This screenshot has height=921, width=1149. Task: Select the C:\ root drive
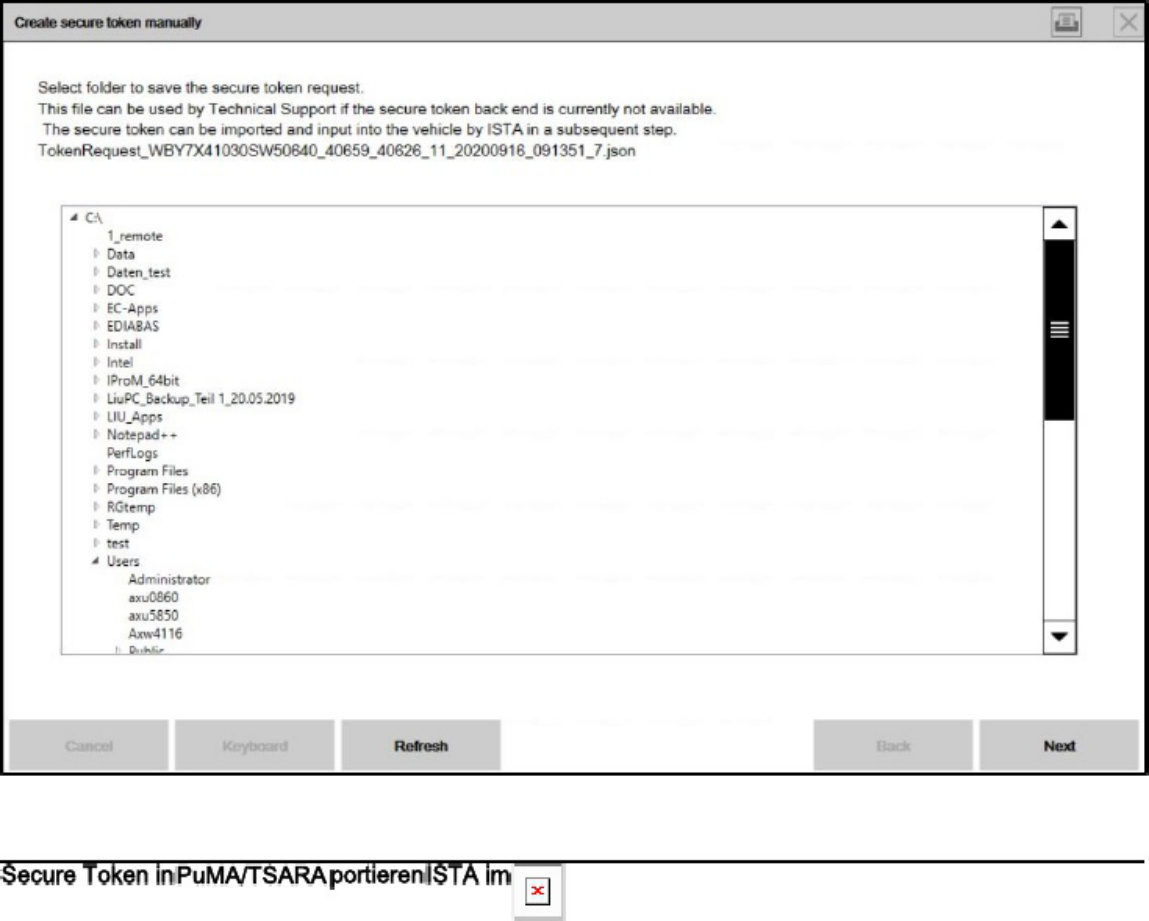[x=94, y=218]
